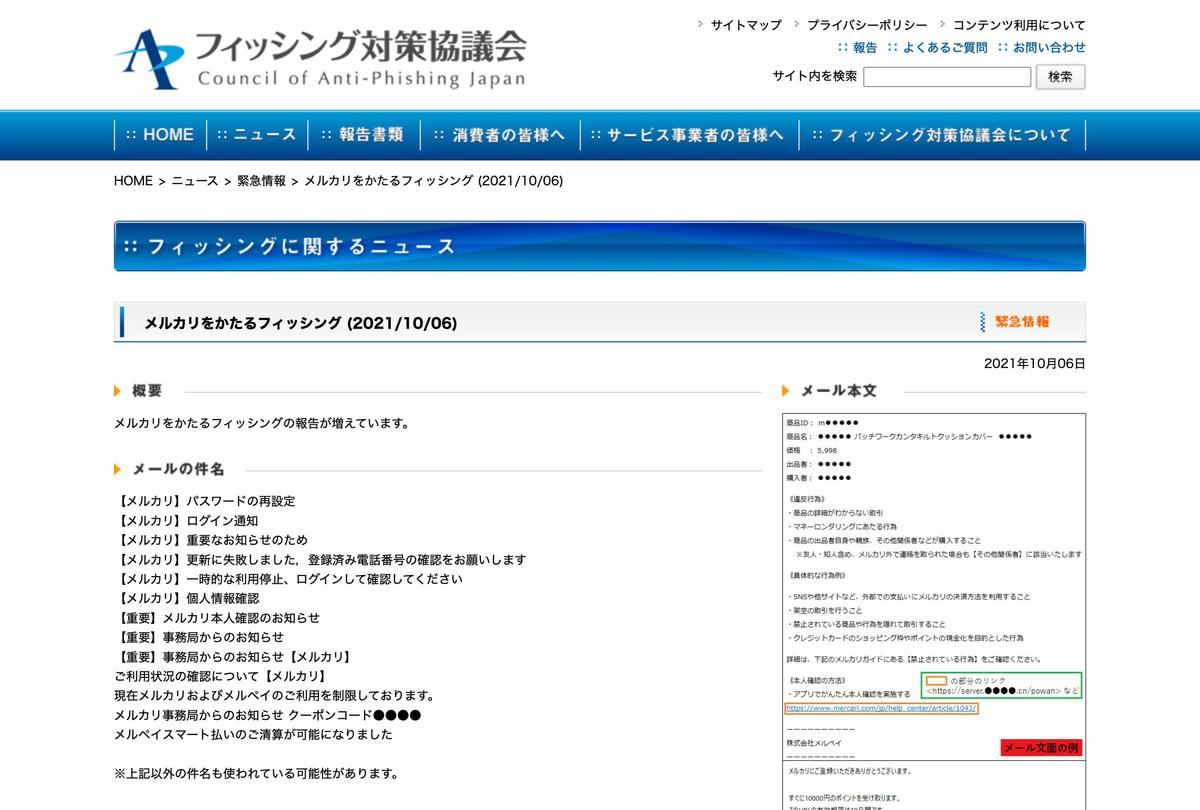Click the red メール文面の例 label
The width and height of the screenshot is (1200, 810).
[1041, 747]
